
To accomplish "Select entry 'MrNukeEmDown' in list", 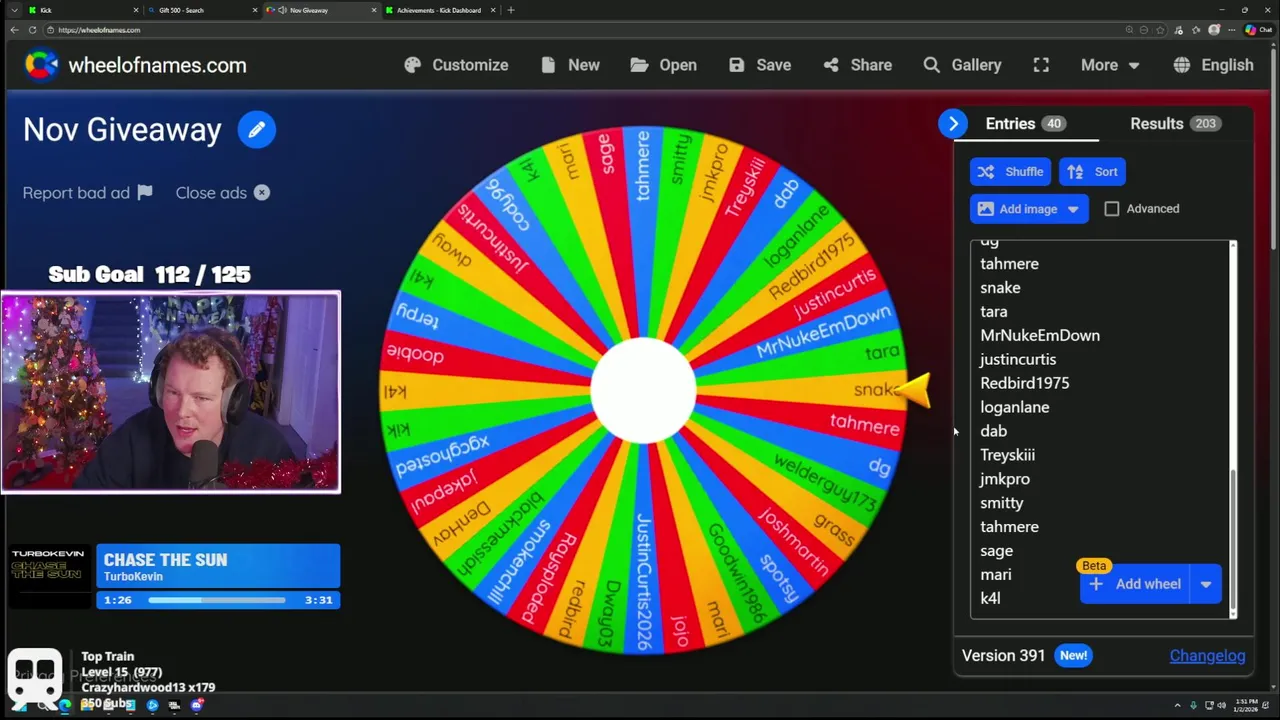I will pyautogui.click(x=1040, y=336).
